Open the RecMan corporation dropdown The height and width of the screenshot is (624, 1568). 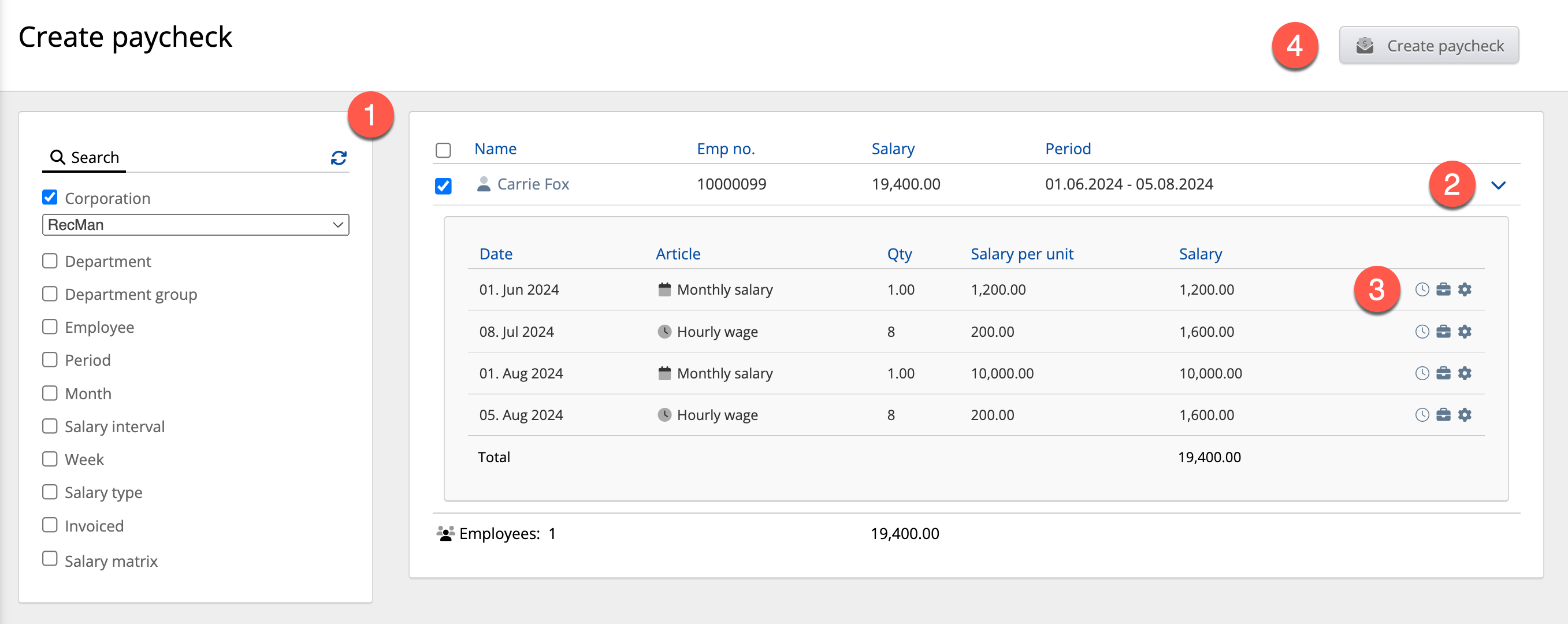click(x=195, y=225)
